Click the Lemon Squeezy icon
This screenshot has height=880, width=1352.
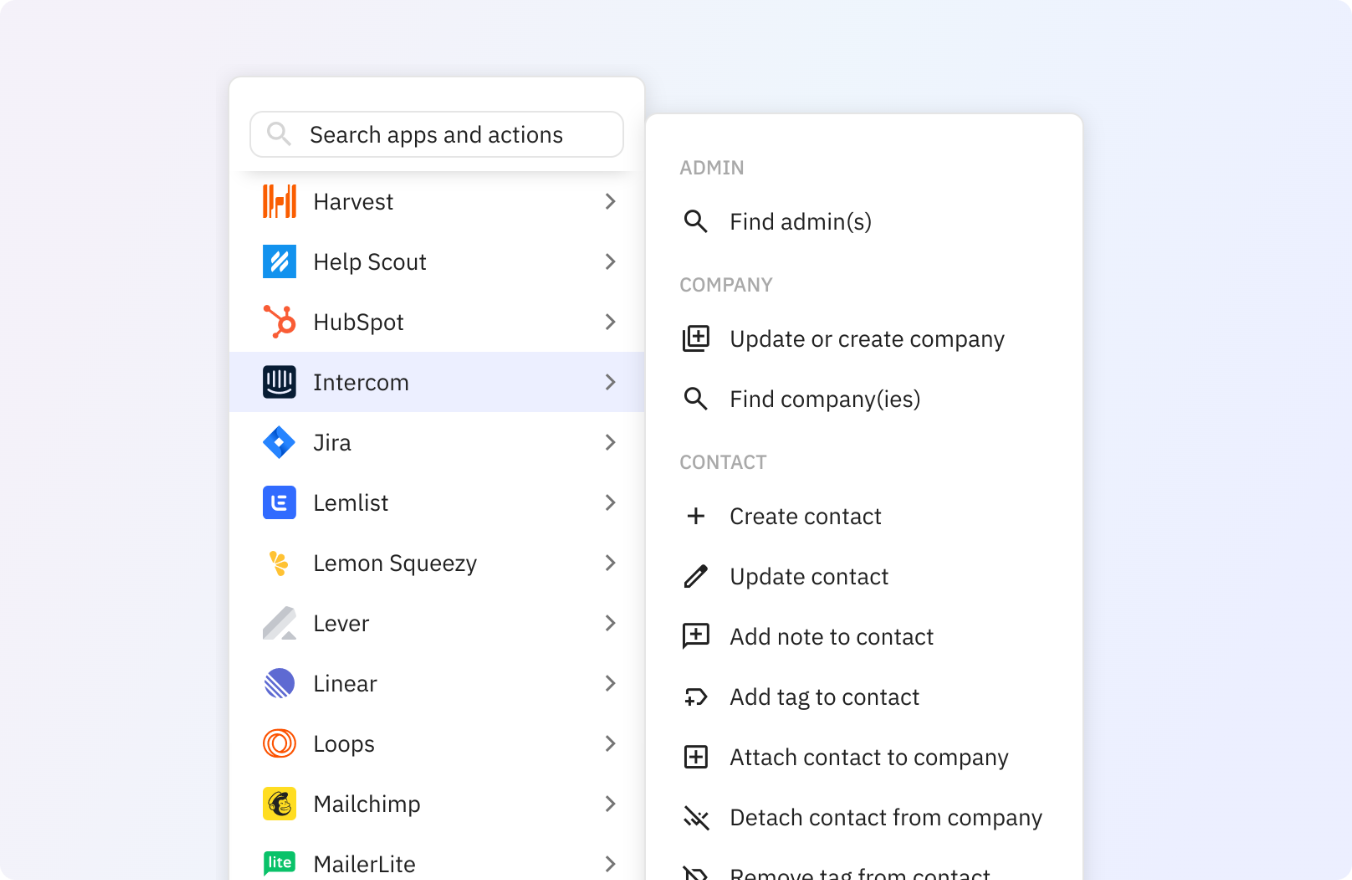[x=279, y=563]
